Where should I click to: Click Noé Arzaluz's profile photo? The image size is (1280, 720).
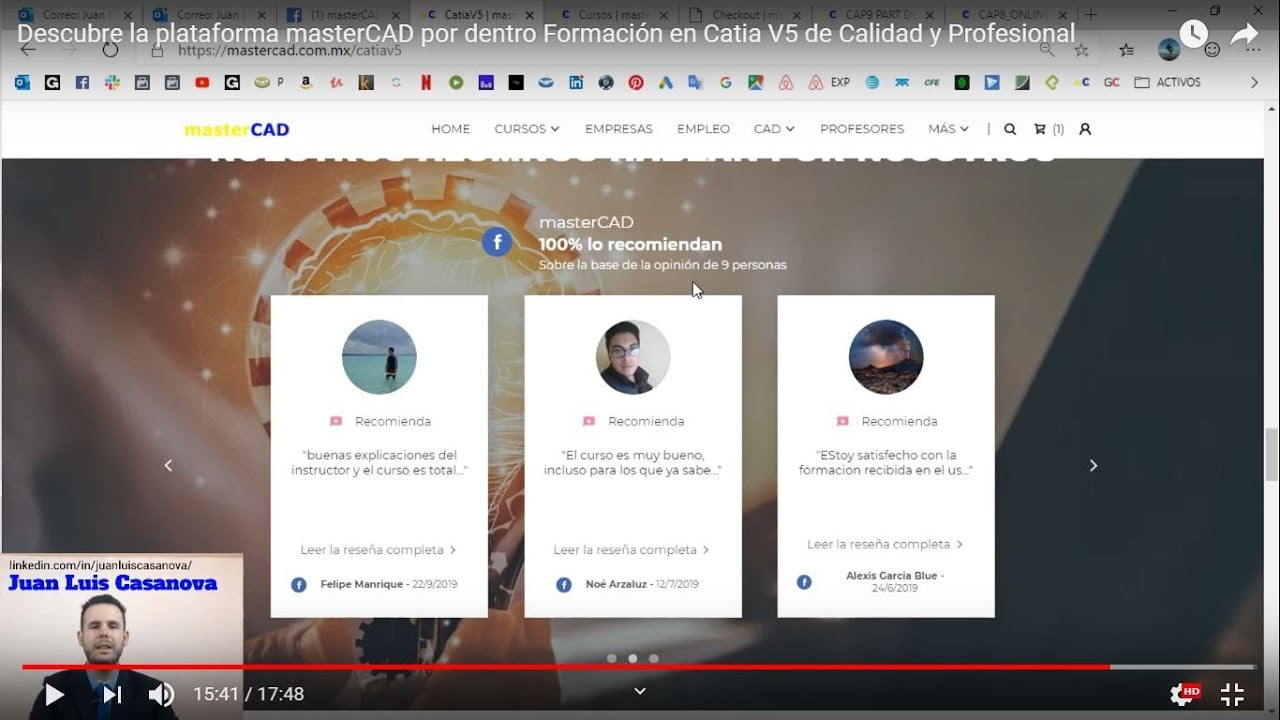(633, 357)
